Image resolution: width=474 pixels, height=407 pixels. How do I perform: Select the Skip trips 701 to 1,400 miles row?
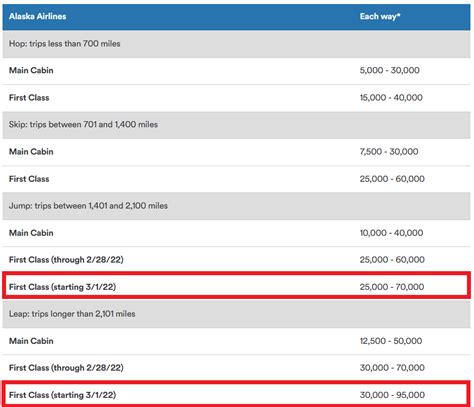click(x=236, y=125)
